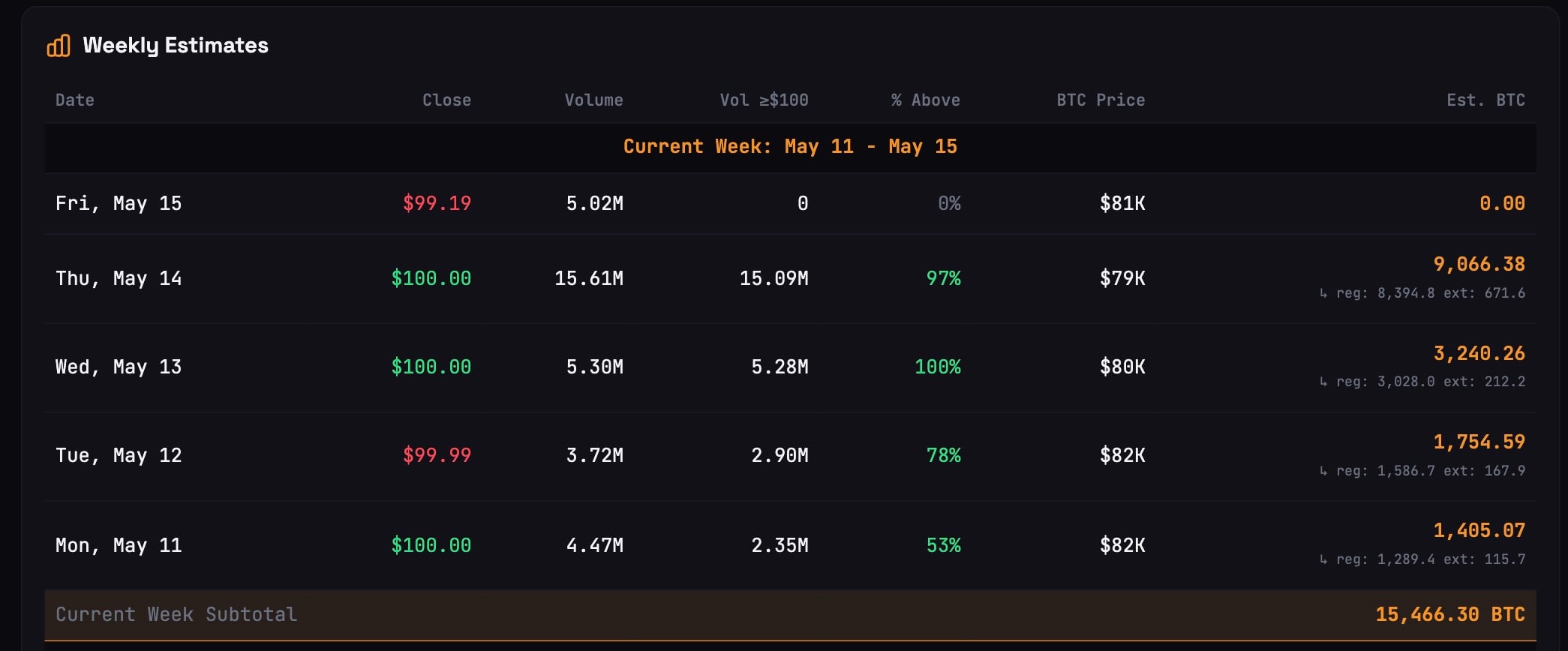The height and width of the screenshot is (651, 1568).
Task: Select the Current Week: May 11 - May 15 banner
Action: [x=790, y=147]
